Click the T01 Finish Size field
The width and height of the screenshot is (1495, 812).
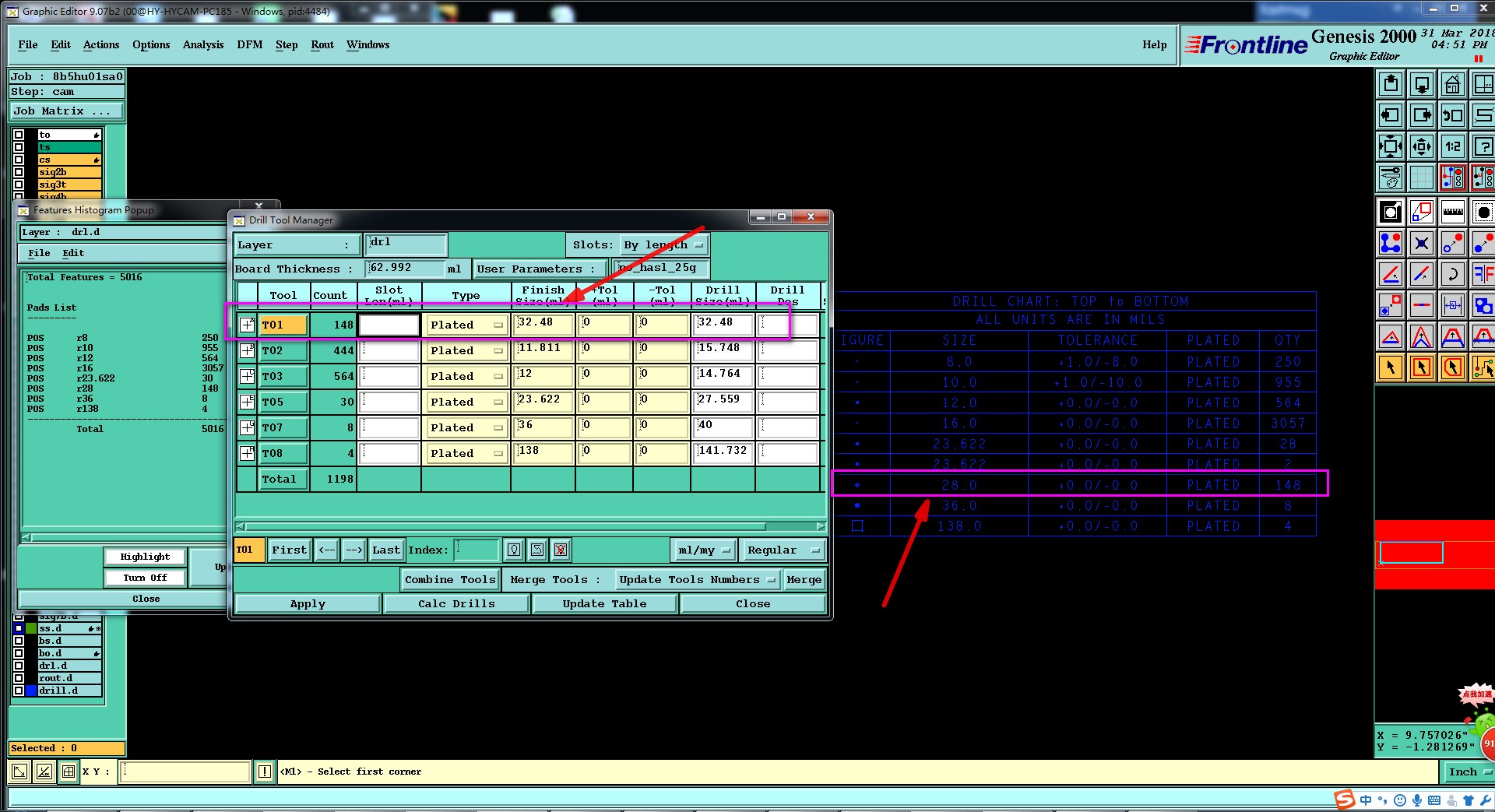point(543,324)
